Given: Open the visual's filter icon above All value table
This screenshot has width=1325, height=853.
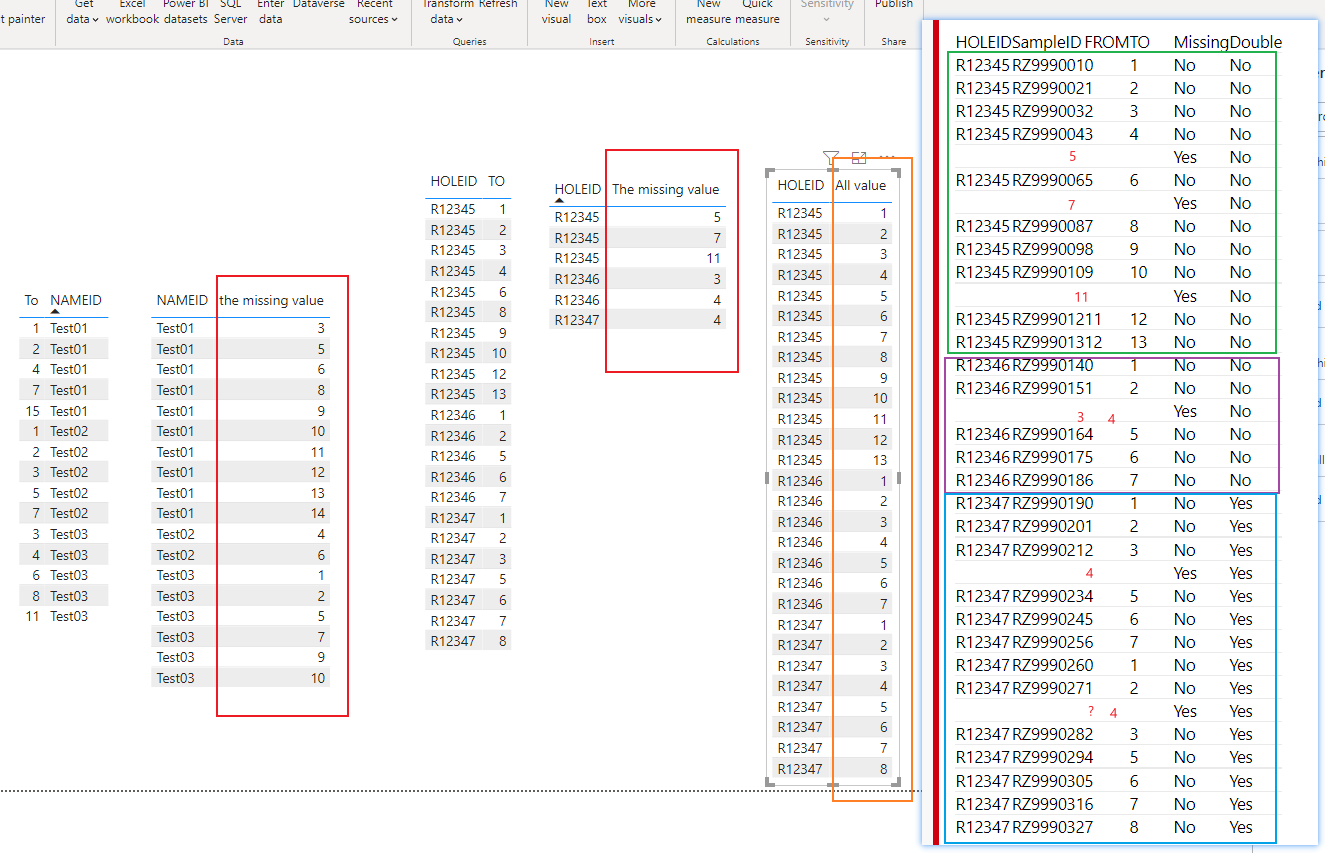Looking at the screenshot, I should tap(830, 157).
